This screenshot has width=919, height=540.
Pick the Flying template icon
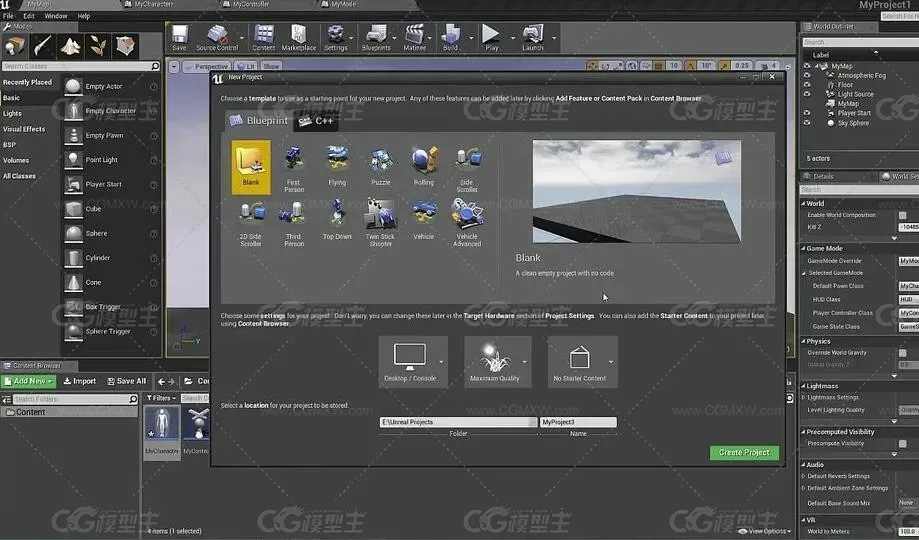click(337, 166)
